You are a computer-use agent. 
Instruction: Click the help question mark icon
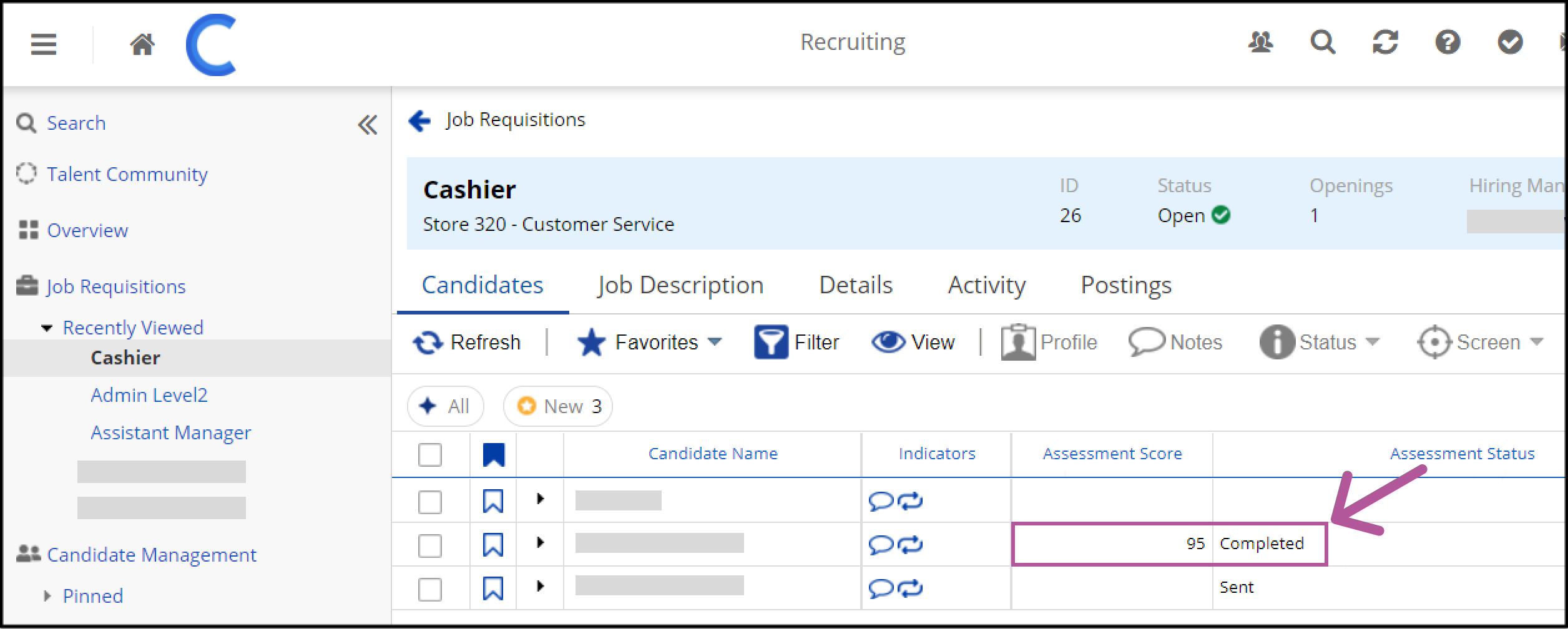[1448, 42]
